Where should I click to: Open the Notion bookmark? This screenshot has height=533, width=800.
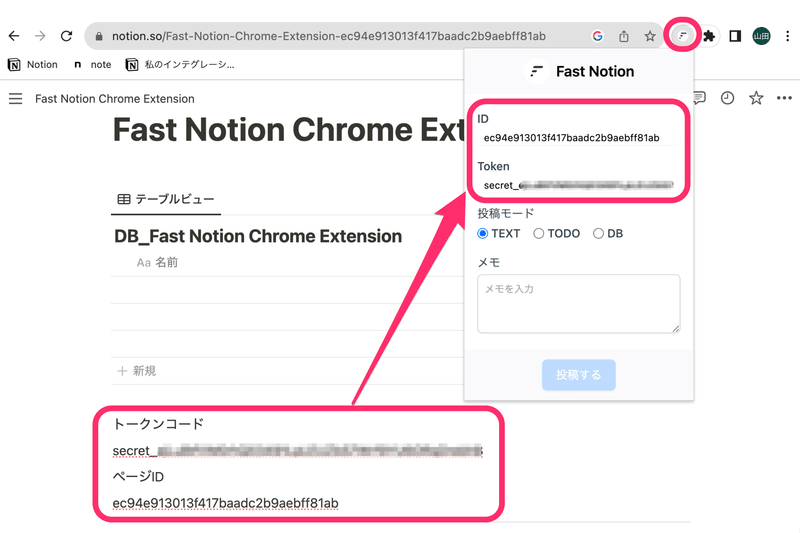click(x=33, y=64)
